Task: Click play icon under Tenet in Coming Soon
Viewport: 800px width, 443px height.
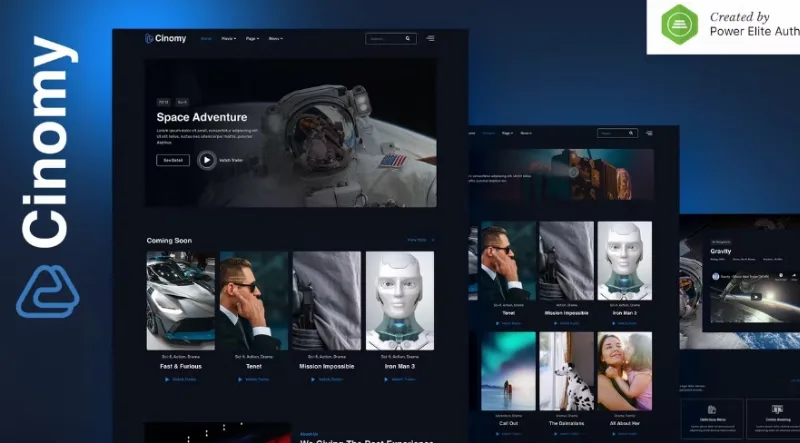Action: click(x=240, y=380)
